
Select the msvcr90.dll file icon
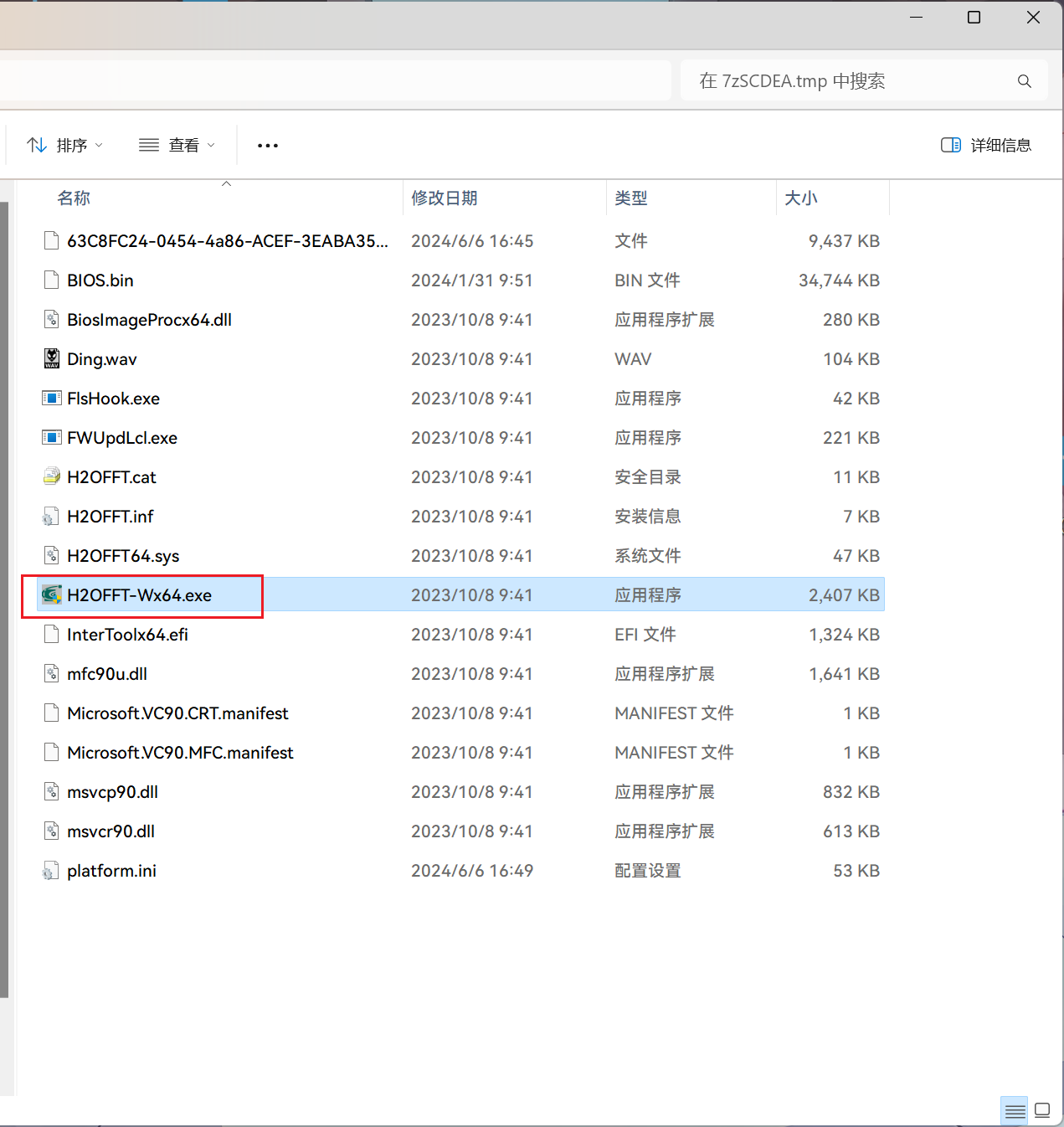click(x=52, y=831)
